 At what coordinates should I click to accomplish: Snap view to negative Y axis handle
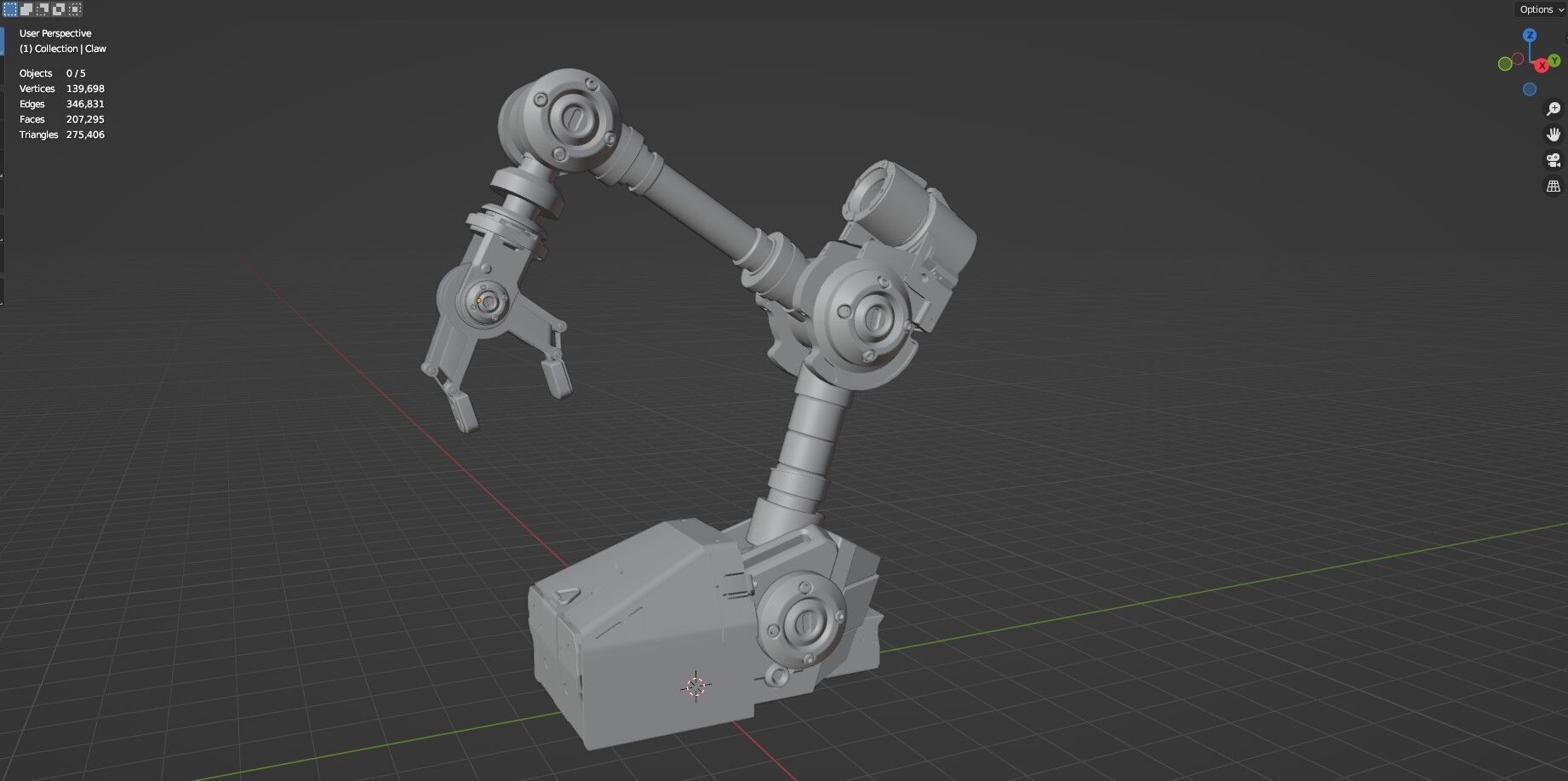1505,64
